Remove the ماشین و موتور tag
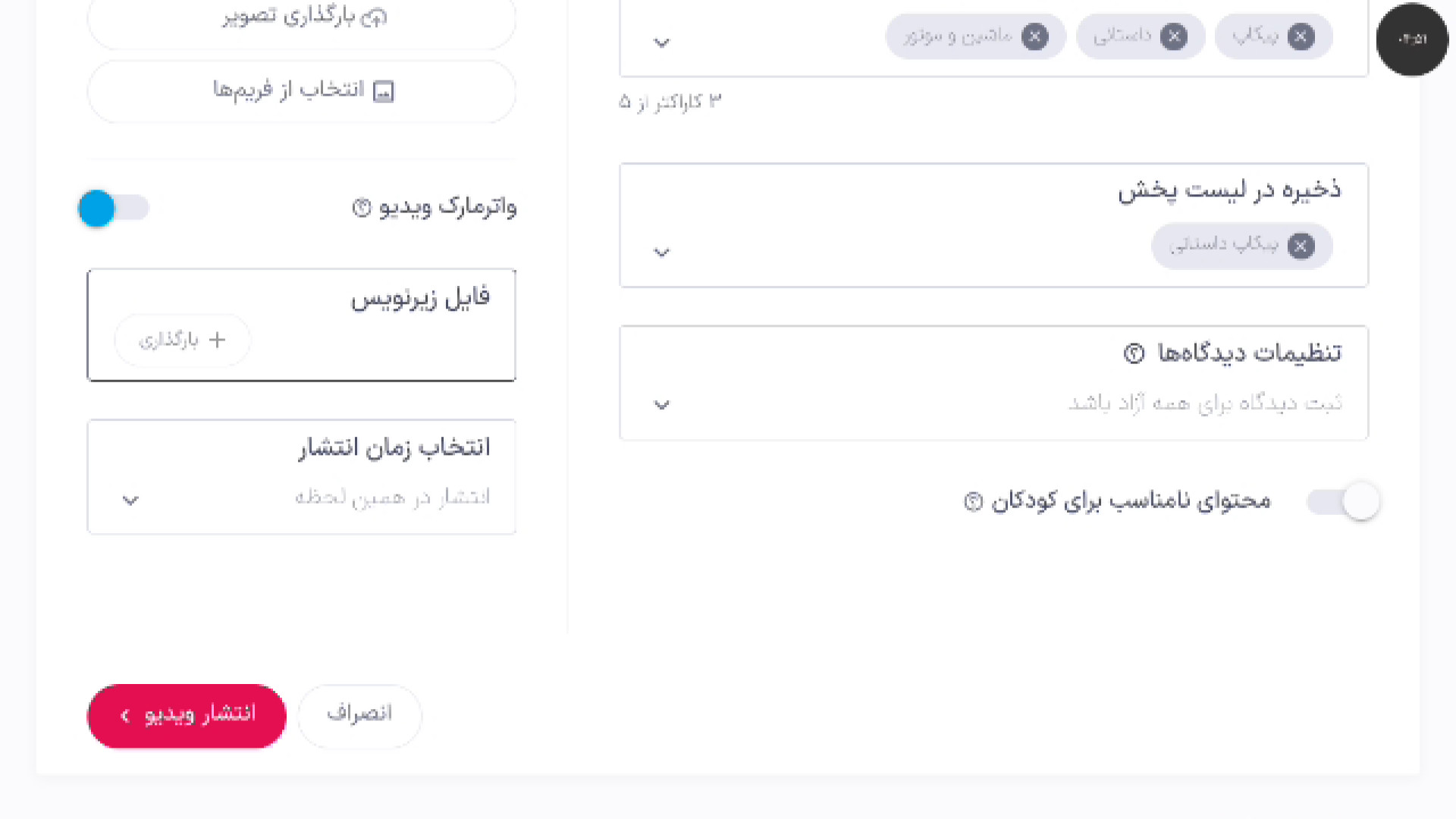The width and height of the screenshot is (1456, 819). (x=1034, y=36)
